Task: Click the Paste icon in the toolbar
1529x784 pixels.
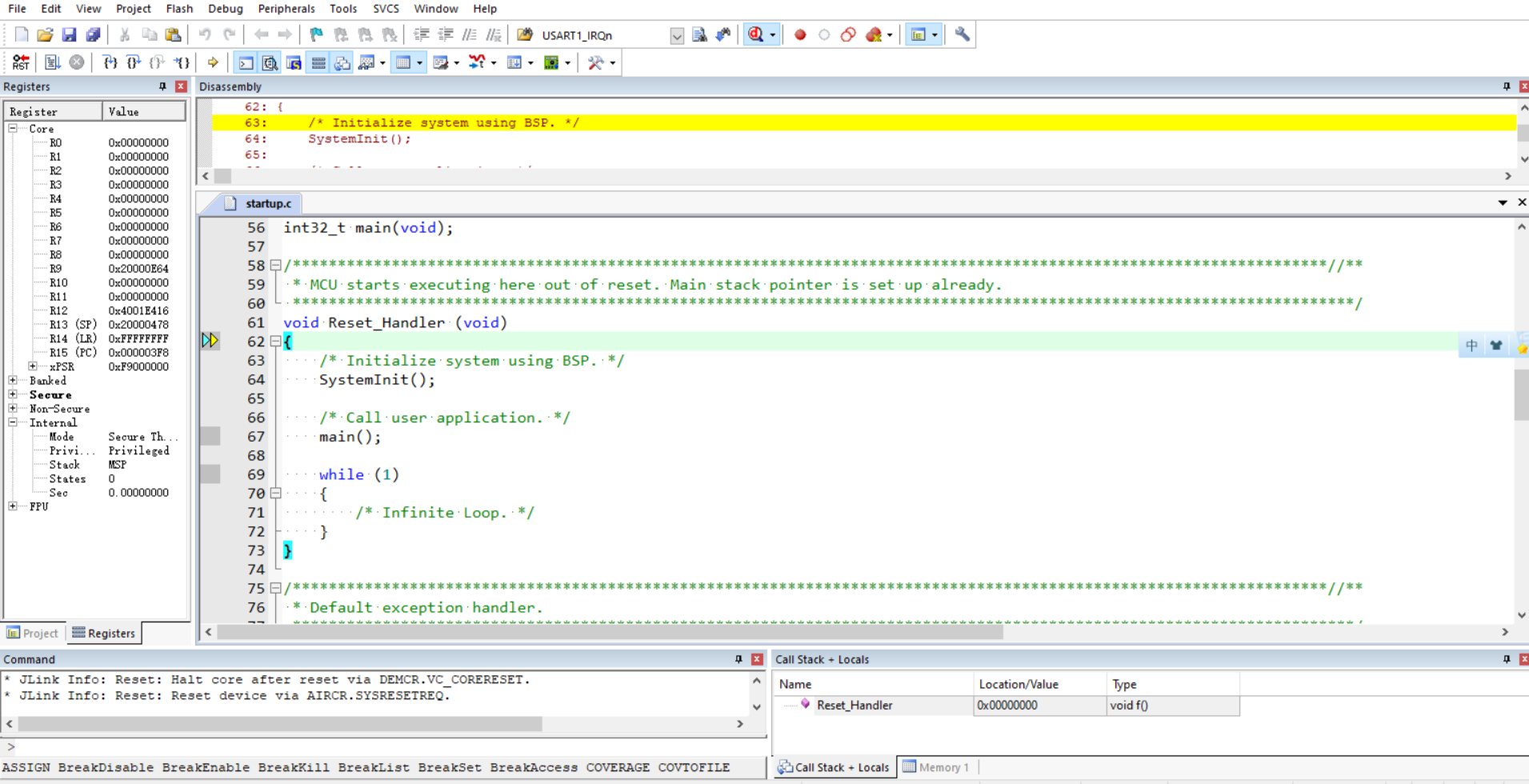Action: [173, 34]
